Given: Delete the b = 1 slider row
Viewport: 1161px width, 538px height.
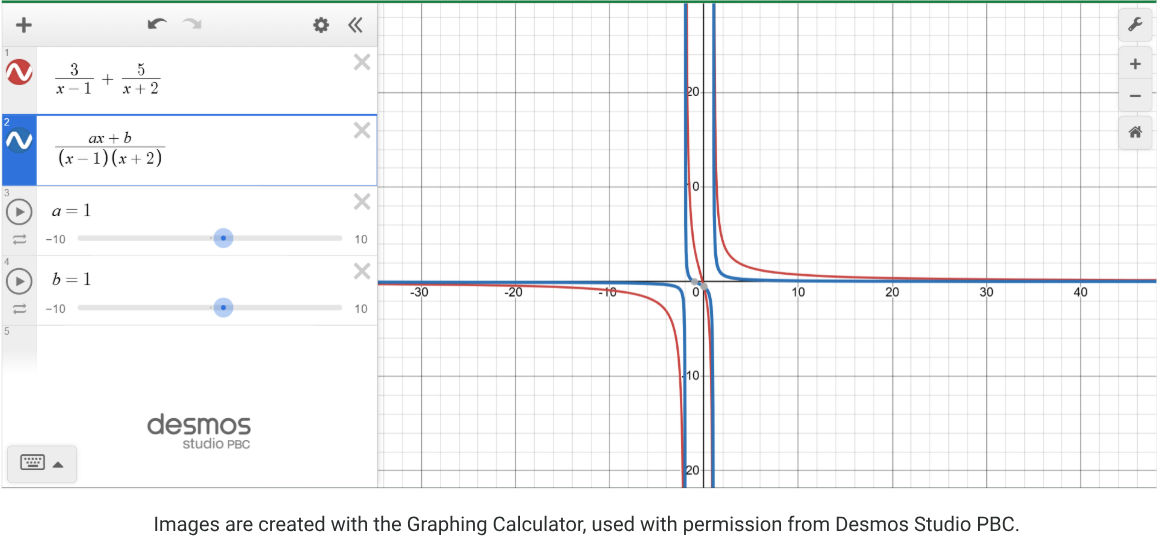Looking at the screenshot, I should pos(361,271).
